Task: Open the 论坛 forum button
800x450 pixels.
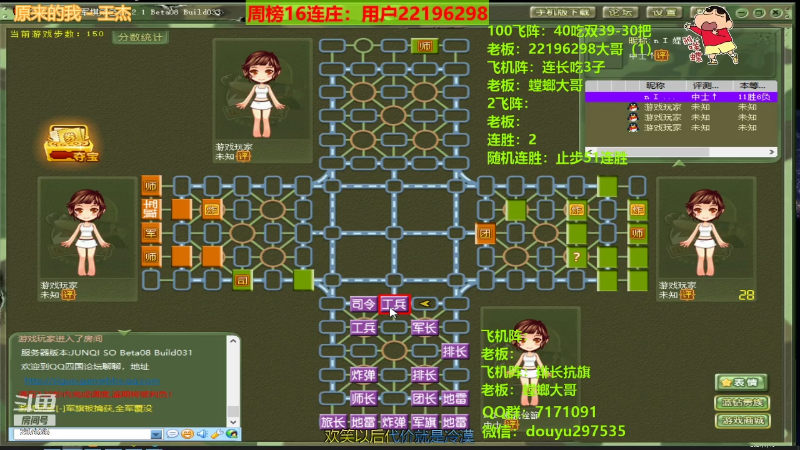Action: pyautogui.click(x=620, y=12)
